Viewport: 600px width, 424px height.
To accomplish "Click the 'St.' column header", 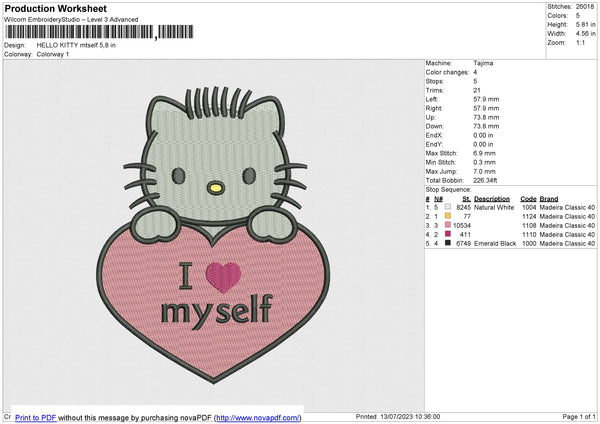I will pos(466,199).
